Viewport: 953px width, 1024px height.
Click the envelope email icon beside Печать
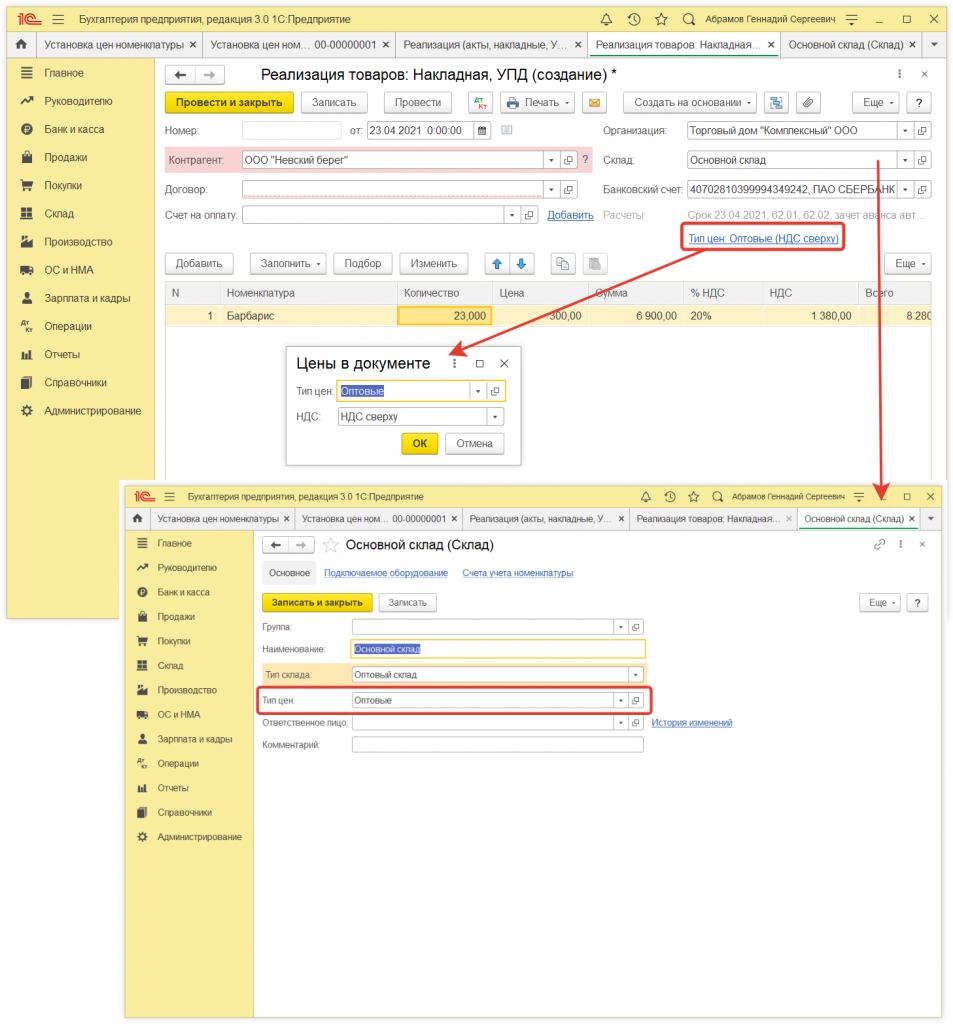click(x=595, y=103)
